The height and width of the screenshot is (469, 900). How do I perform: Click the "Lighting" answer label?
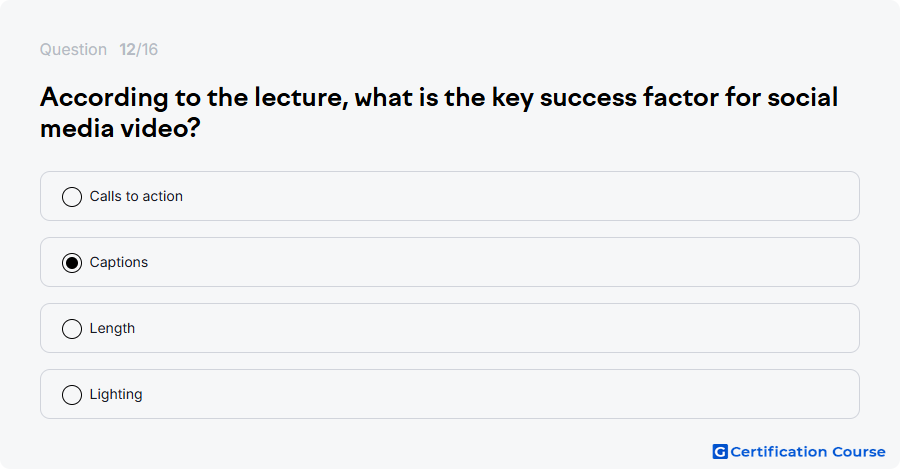(116, 394)
